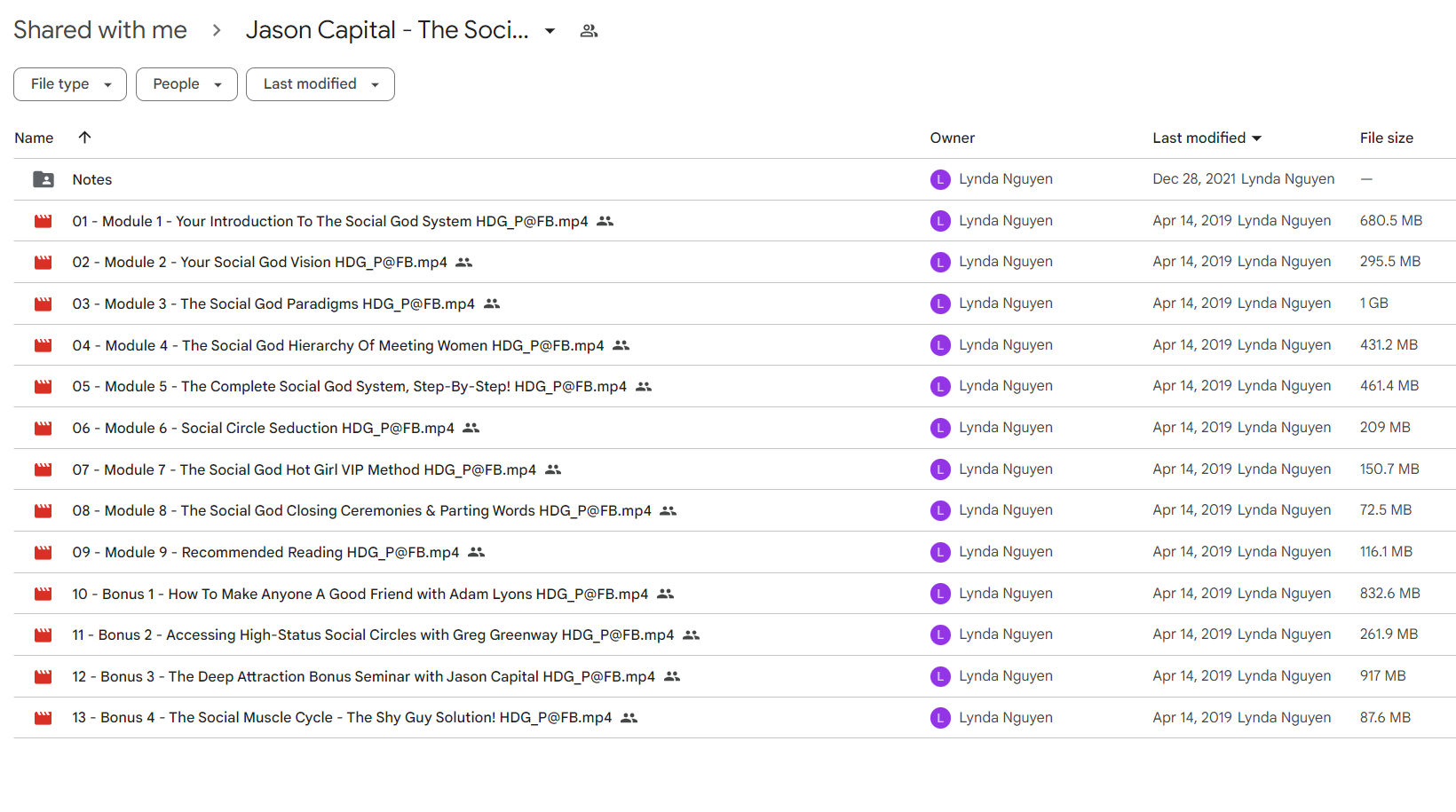The height and width of the screenshot is (812, 1456).
Task: Click video icon for 08 - Module 8
Action: click(43, 511)
